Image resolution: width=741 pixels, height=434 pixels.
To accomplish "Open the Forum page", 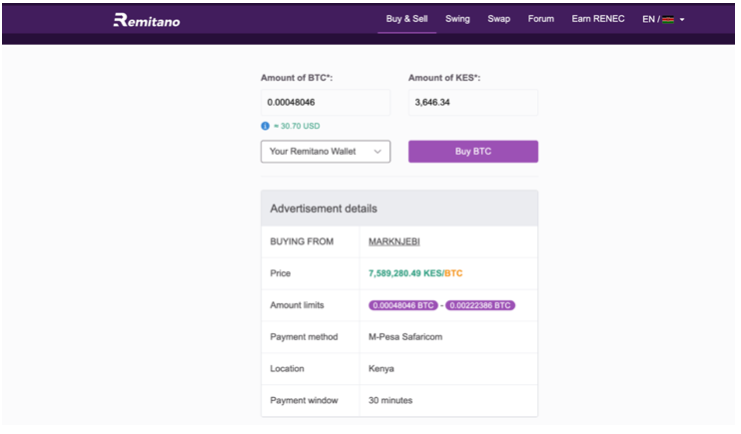I will tap(541, 19).
